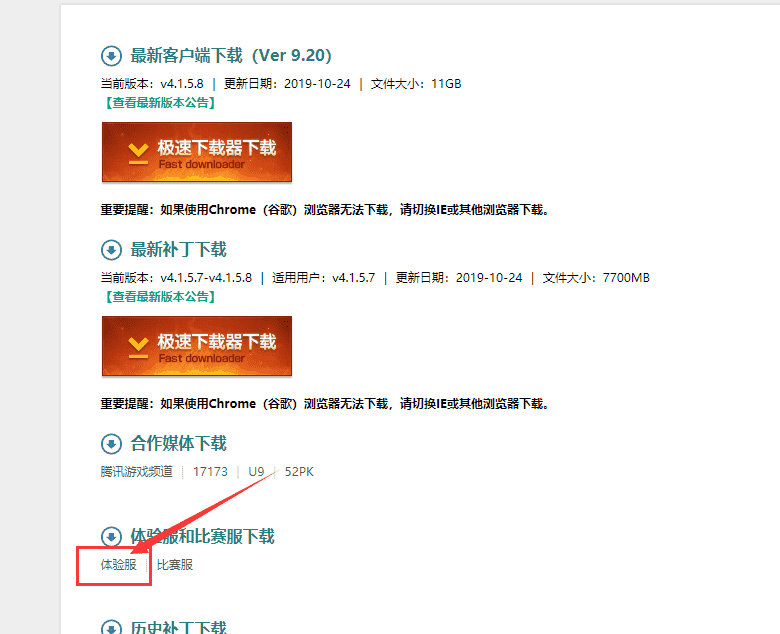Viewport: 780px width, 634px height.
Task: Click patch Fast downloader orange button
Action: click(x=196, y=346)
